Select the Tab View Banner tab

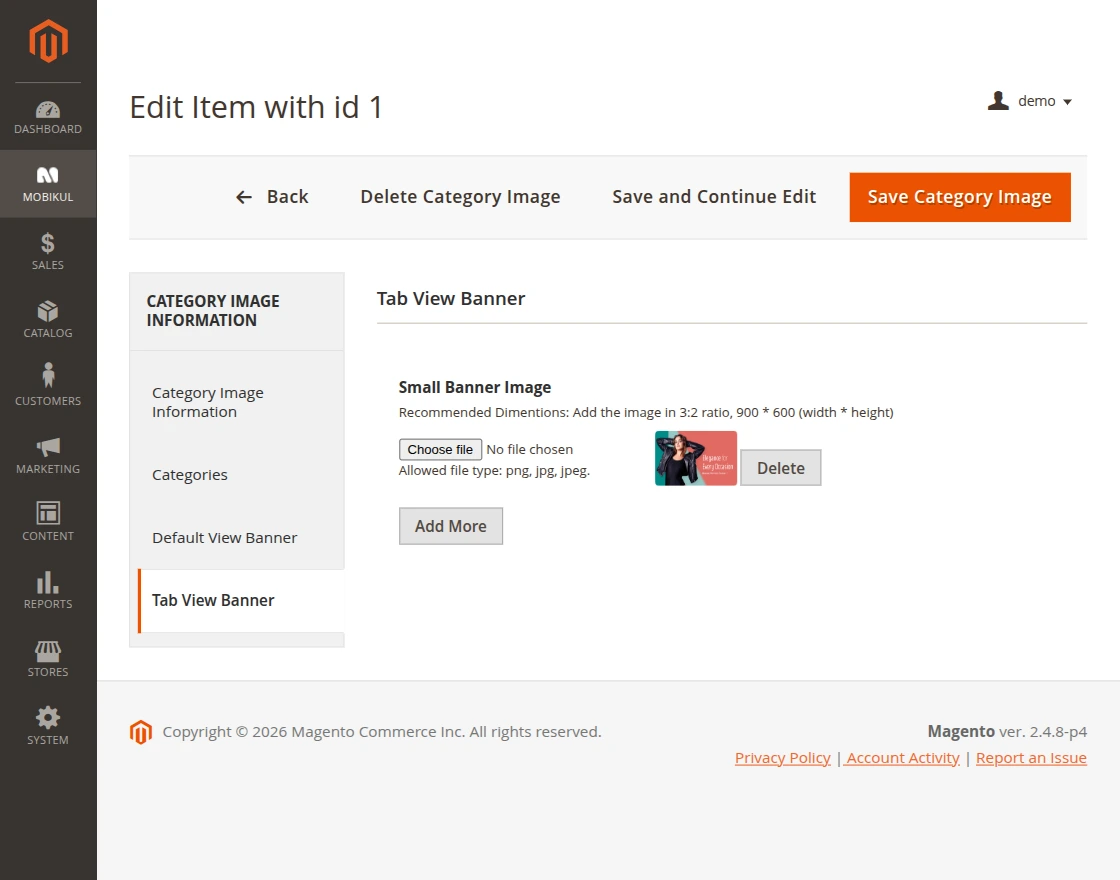coord(241,601)
